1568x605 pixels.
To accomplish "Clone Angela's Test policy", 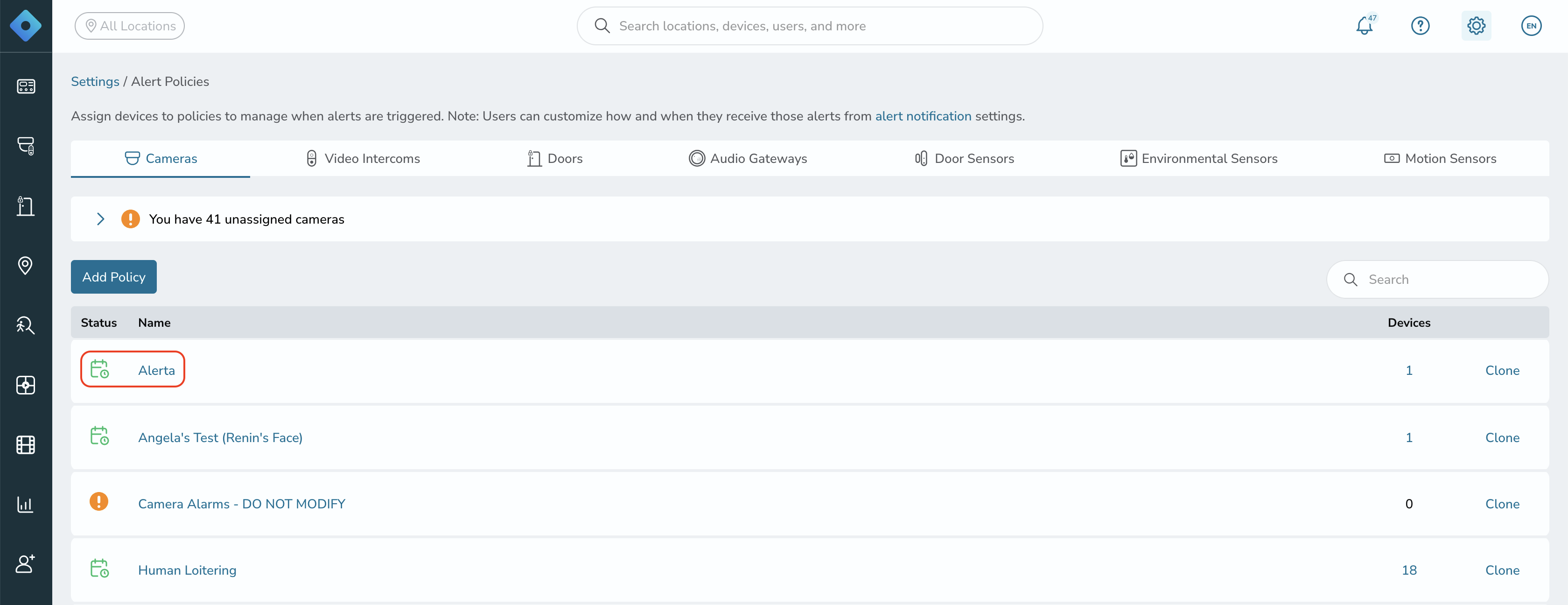I will (1502, 437).
